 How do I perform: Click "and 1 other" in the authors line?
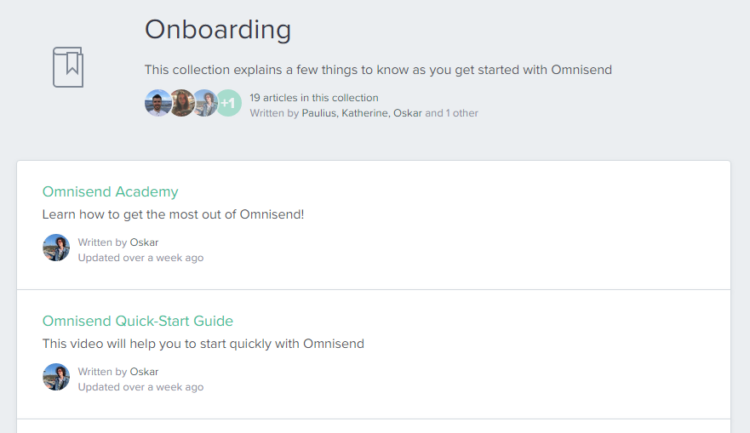[x=452, y=113]
